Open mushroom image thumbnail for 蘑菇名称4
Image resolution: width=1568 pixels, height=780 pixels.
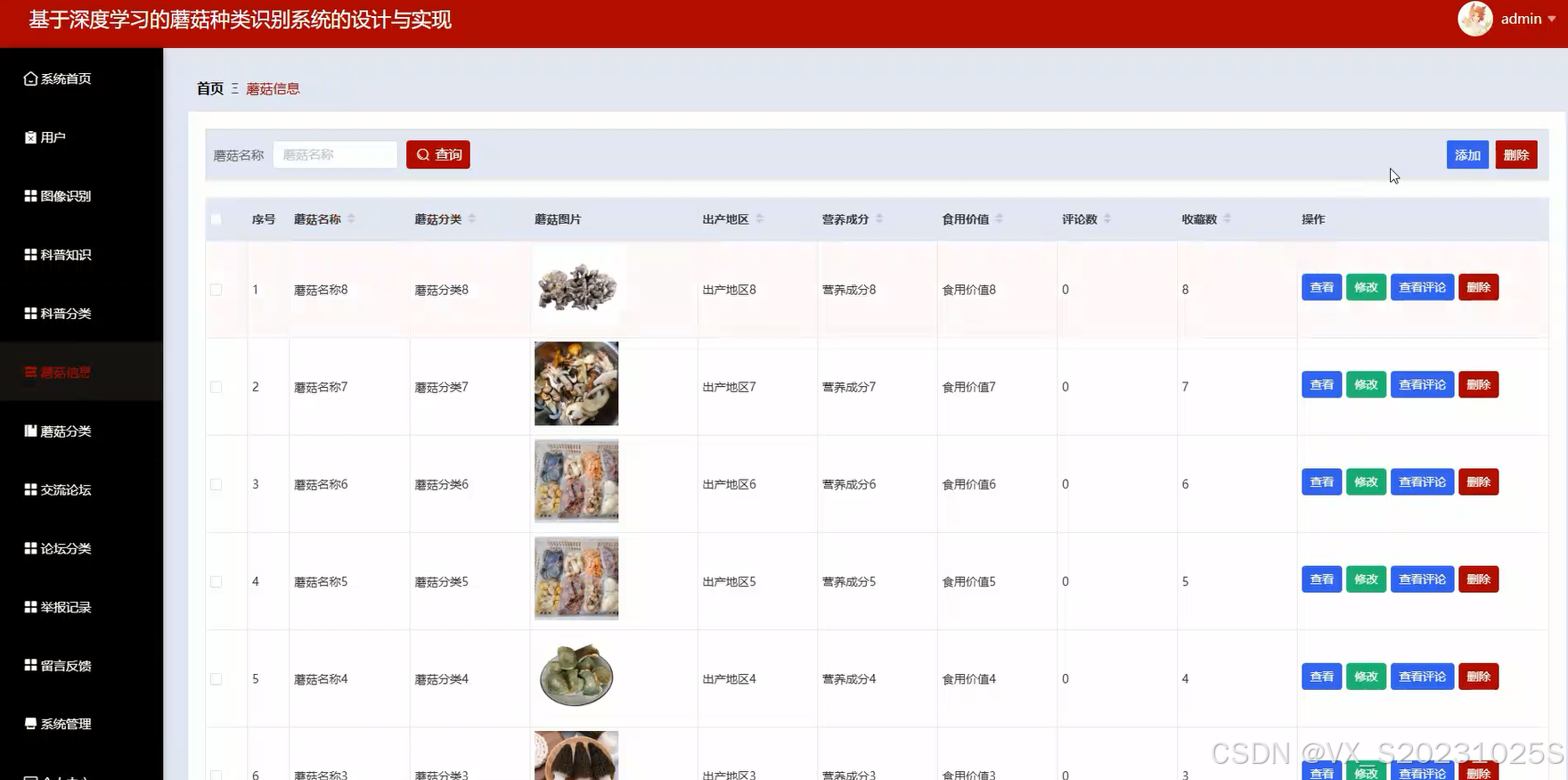(x=576, y=675)
